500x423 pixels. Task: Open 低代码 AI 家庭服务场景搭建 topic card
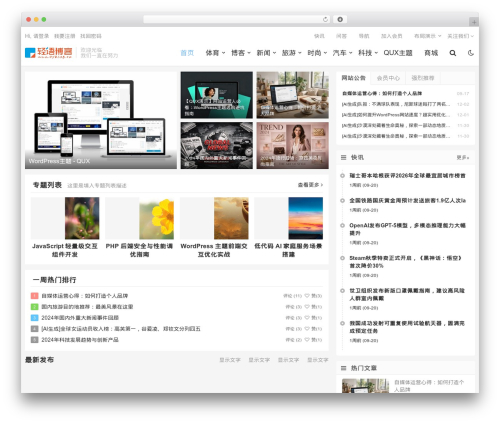(x=288, y=227)
